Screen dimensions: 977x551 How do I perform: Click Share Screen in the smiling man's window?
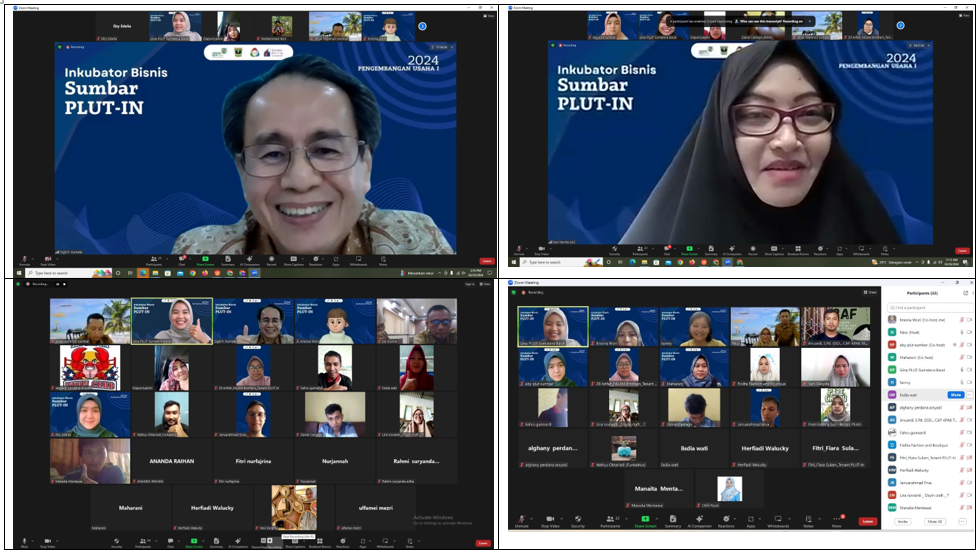tap(205, 261)
